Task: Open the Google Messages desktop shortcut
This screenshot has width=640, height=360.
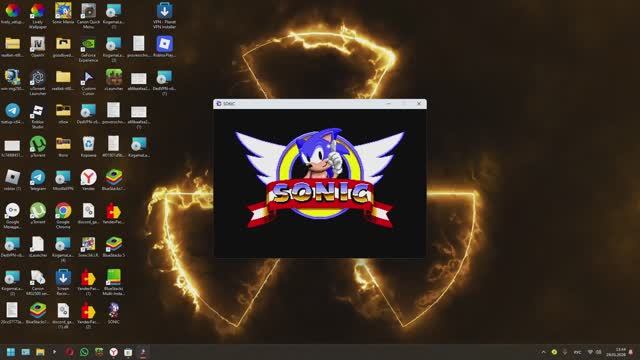Action: tap(12, 211)
